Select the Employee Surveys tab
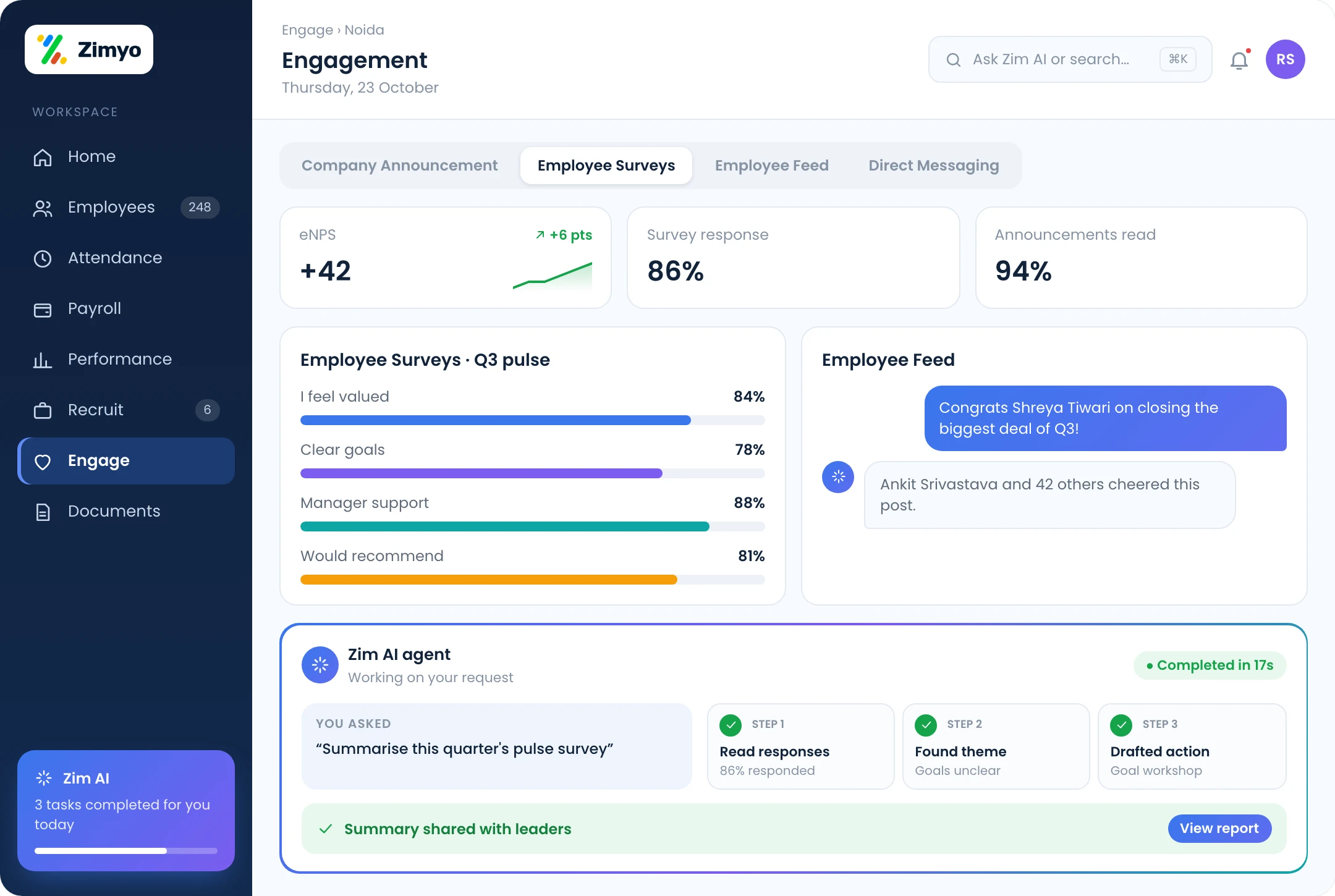 (x=606, y=166)
